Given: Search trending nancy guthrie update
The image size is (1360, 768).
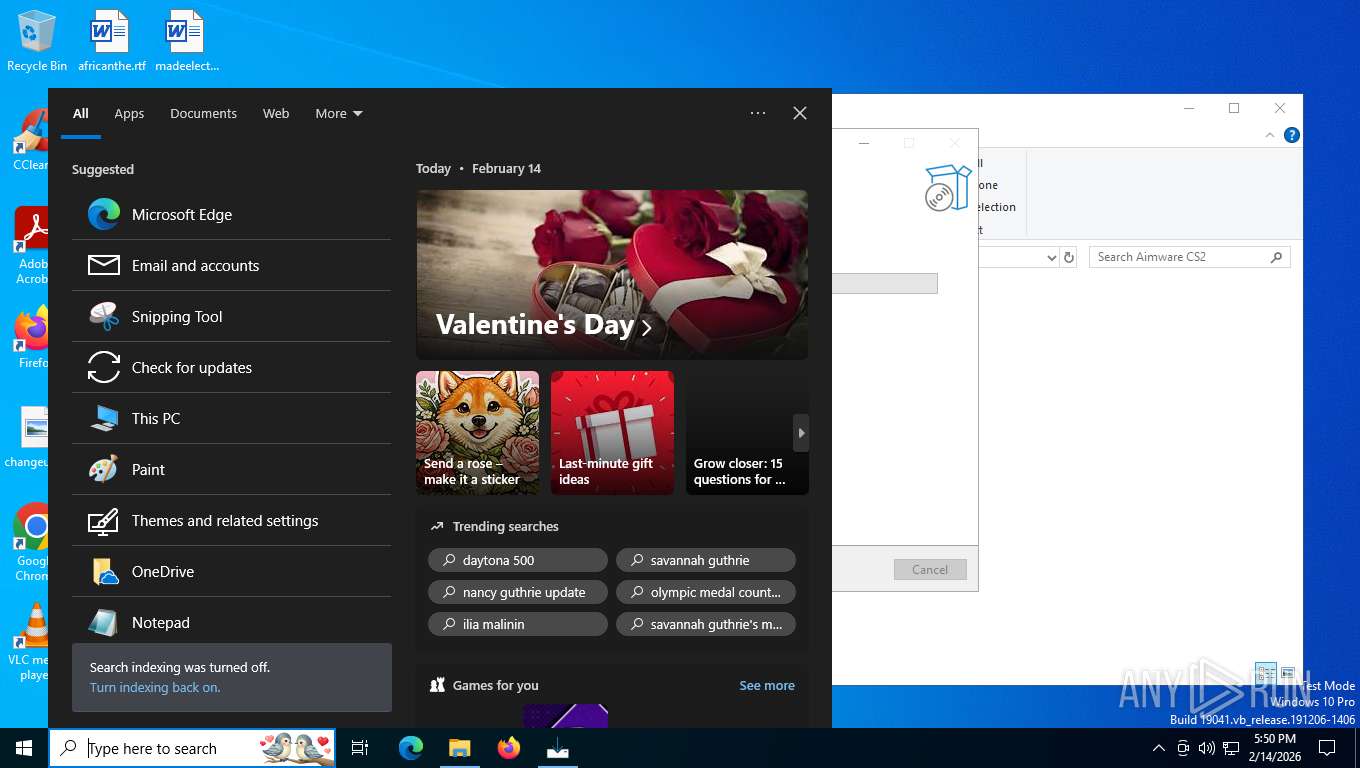Looking at the screenshot, I should tap(518, 592).
